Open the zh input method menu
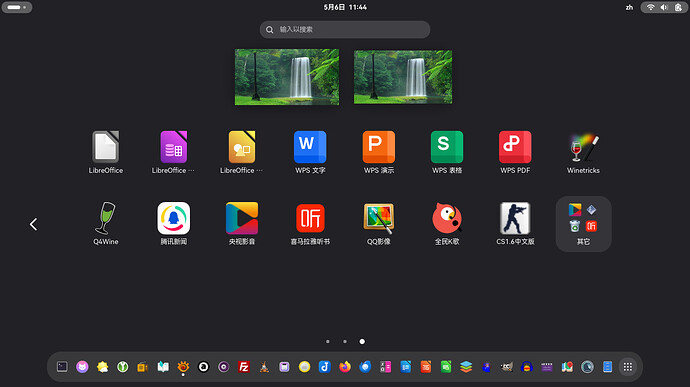Screen dimensions: 690x387 [629, 7]
